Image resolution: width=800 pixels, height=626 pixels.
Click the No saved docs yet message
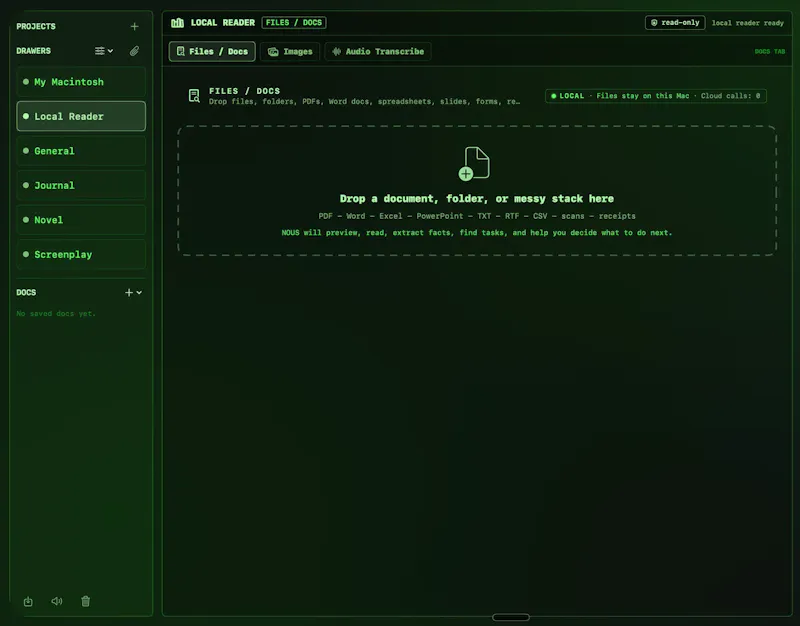(x=56, y=314)
